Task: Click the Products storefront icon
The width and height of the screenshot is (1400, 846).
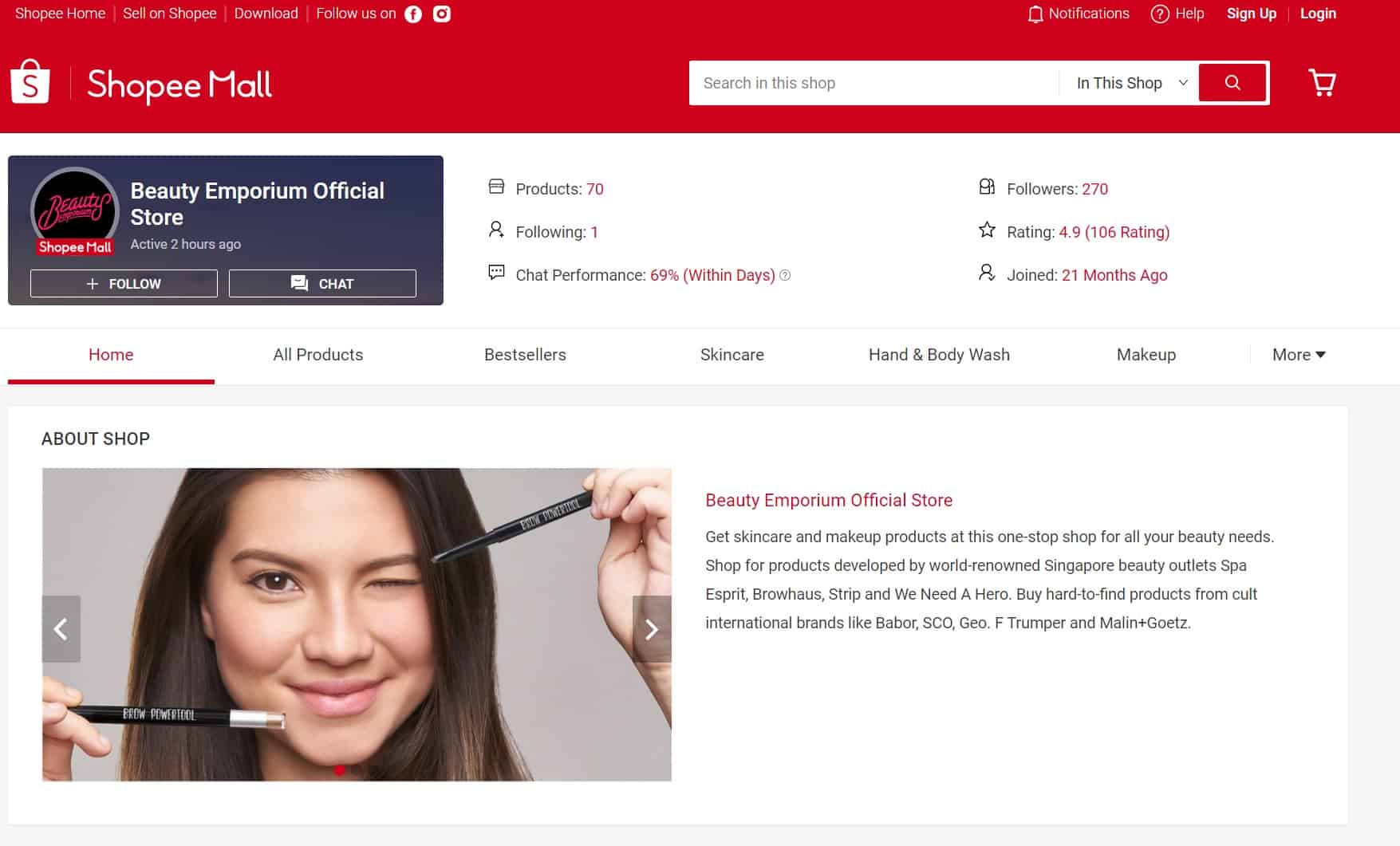Action: click(496, 187)
